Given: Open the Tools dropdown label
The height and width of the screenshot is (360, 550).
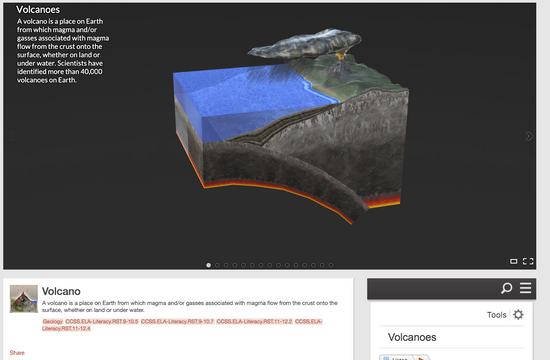Looking at the screenshot, I should (496, 315).
